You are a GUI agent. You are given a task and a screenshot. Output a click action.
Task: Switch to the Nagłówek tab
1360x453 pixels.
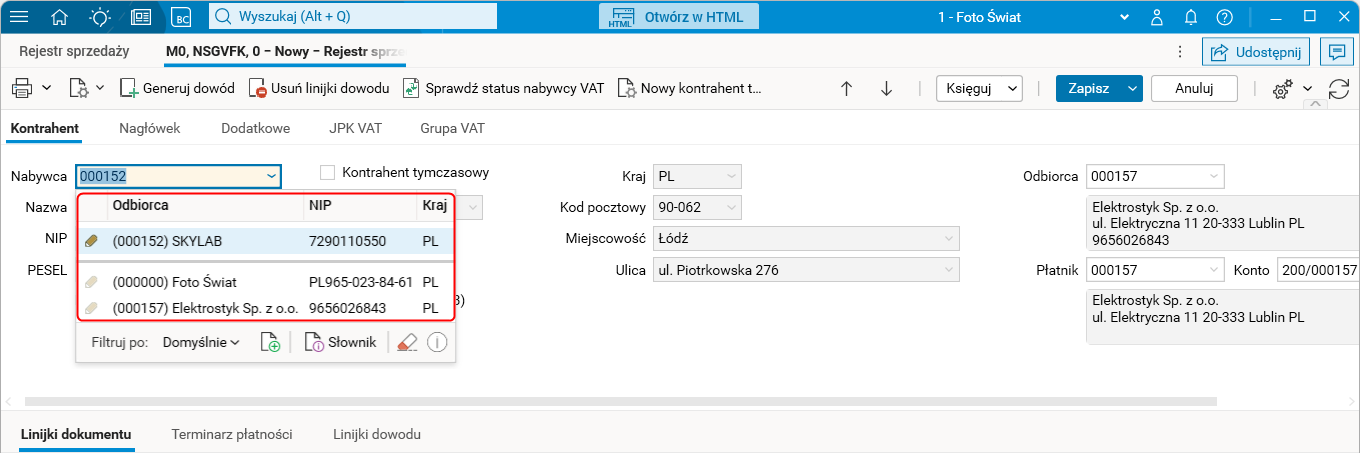(x=149, y=128)
